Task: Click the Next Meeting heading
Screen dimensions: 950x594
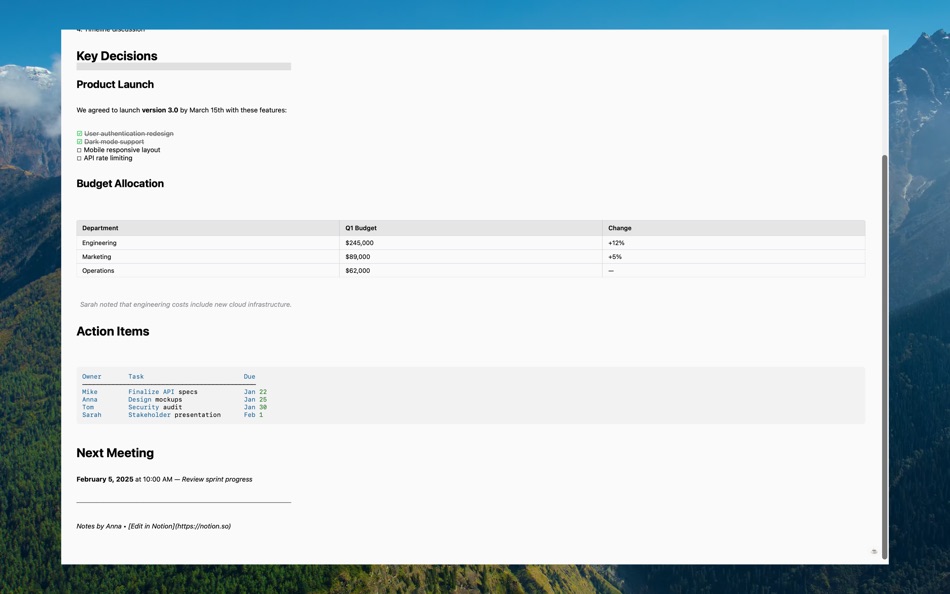Action: 115,453
